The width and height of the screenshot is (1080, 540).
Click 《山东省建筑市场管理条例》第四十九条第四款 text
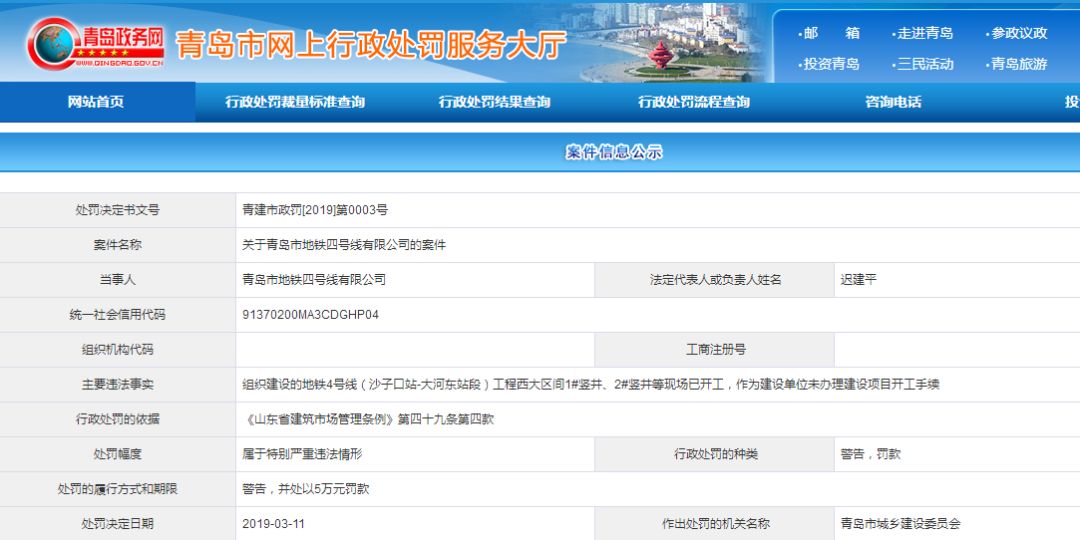click(x=368, y=419)
